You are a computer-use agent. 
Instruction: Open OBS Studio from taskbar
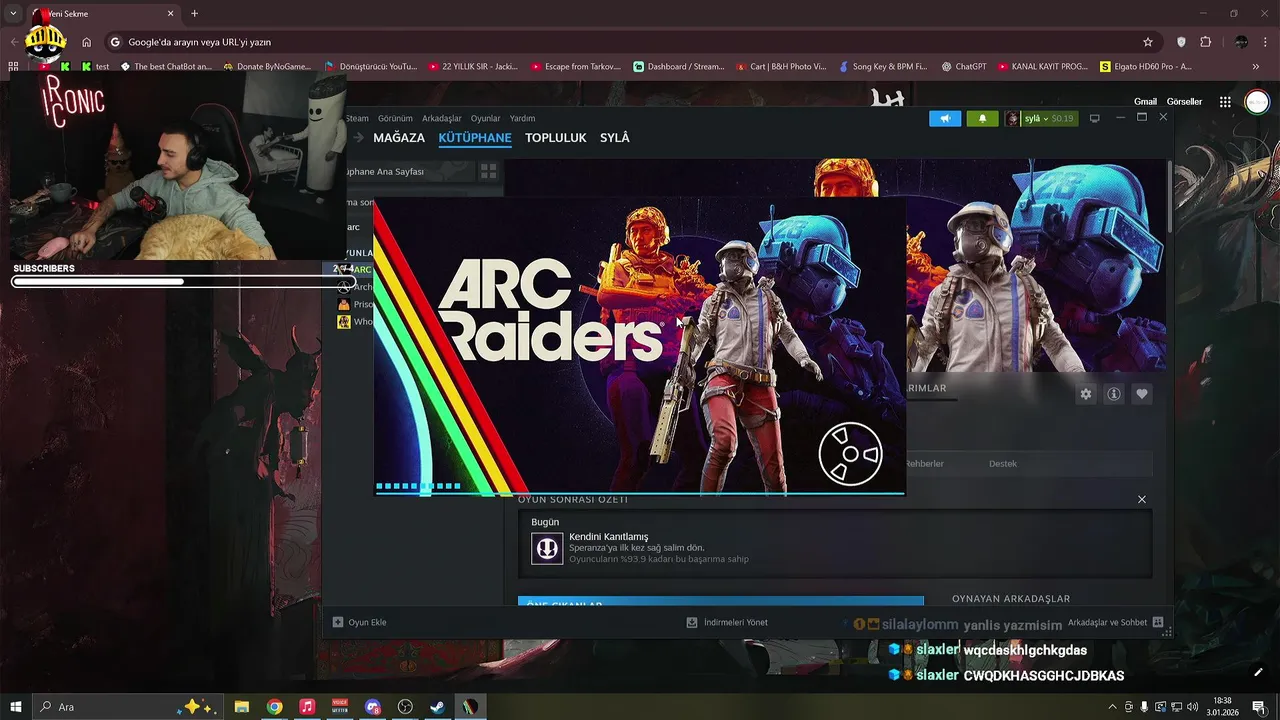coord(405,706)
